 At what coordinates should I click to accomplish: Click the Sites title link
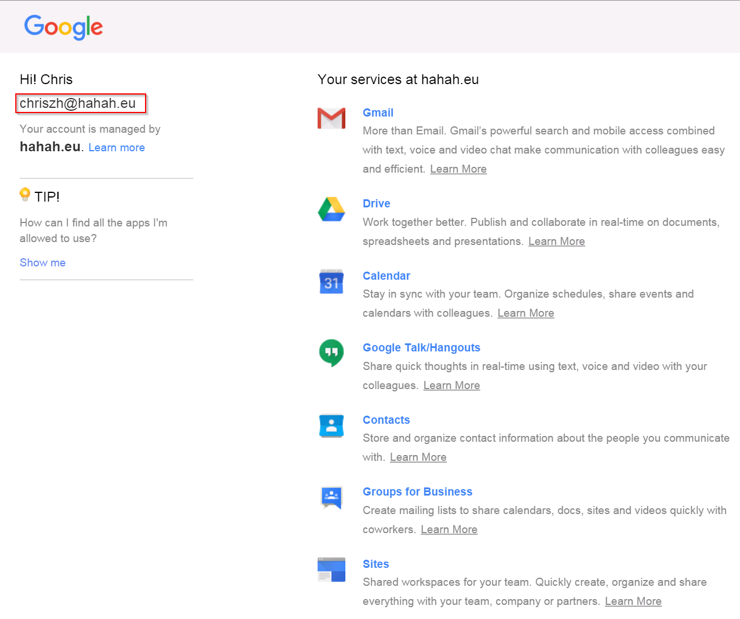pyautogui.click(x=376, y=564)
